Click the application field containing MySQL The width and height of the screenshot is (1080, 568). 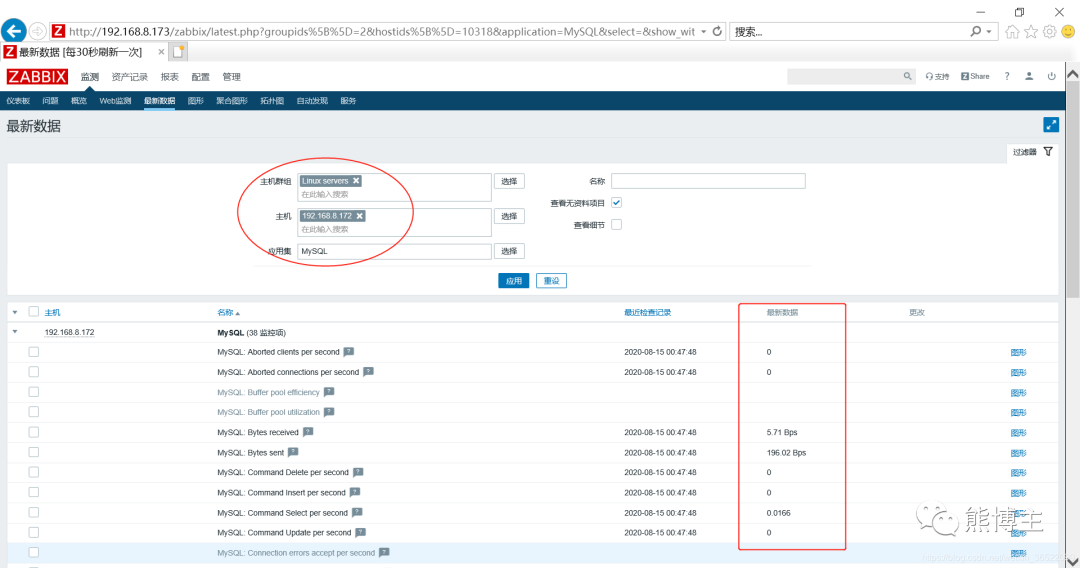pos(395,251)
